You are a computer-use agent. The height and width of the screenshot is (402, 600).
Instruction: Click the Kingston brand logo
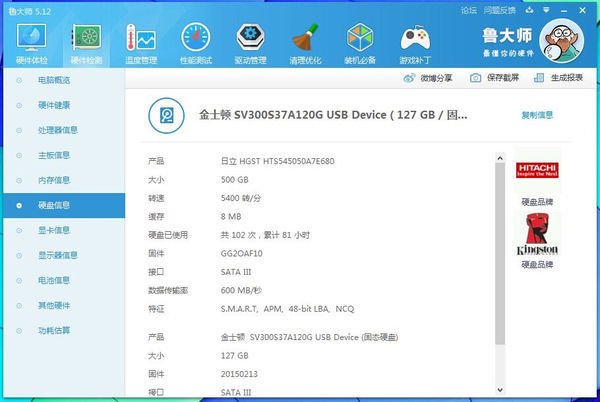tap(537, 234)
